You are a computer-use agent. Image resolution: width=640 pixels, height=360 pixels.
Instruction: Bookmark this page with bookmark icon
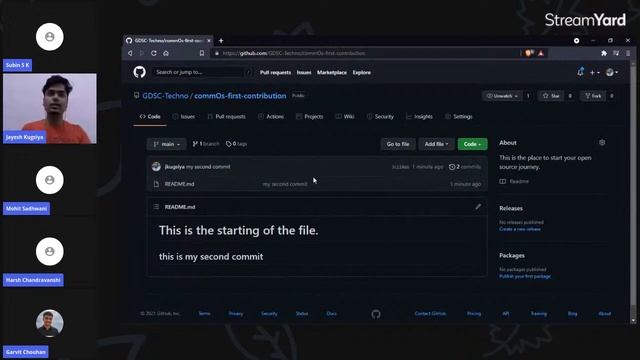click(202, 53)
